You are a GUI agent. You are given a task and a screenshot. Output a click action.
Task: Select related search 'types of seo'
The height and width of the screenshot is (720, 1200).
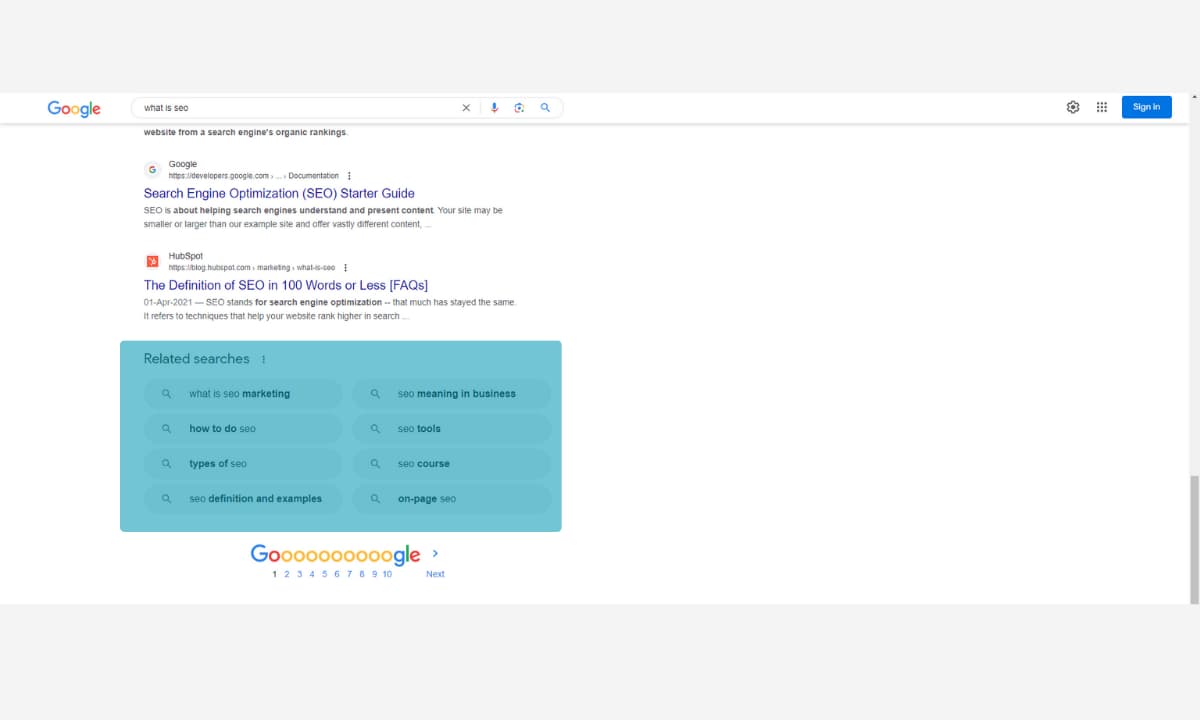tap(242, 464)
